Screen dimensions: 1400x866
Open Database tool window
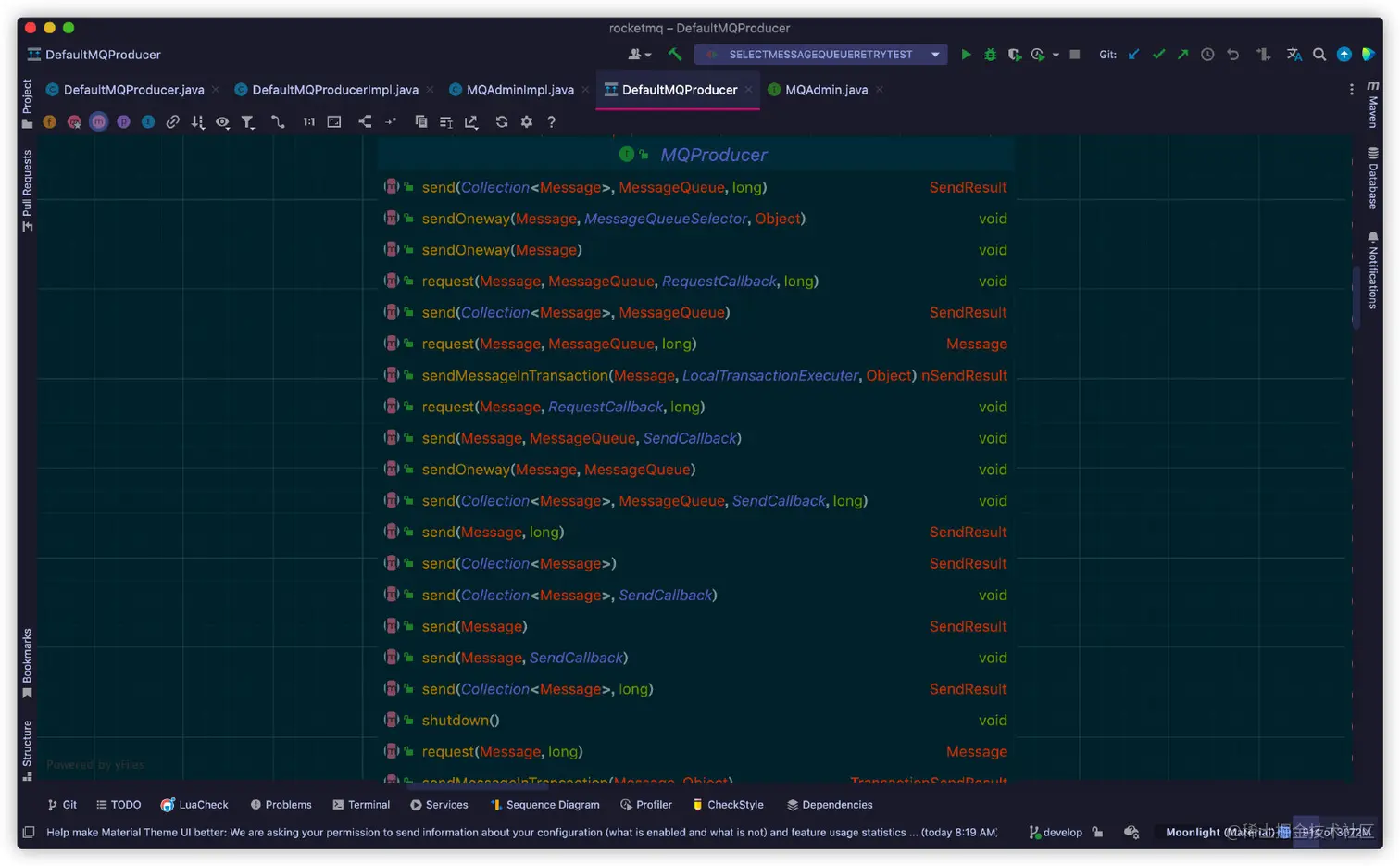coord(1373,178)
